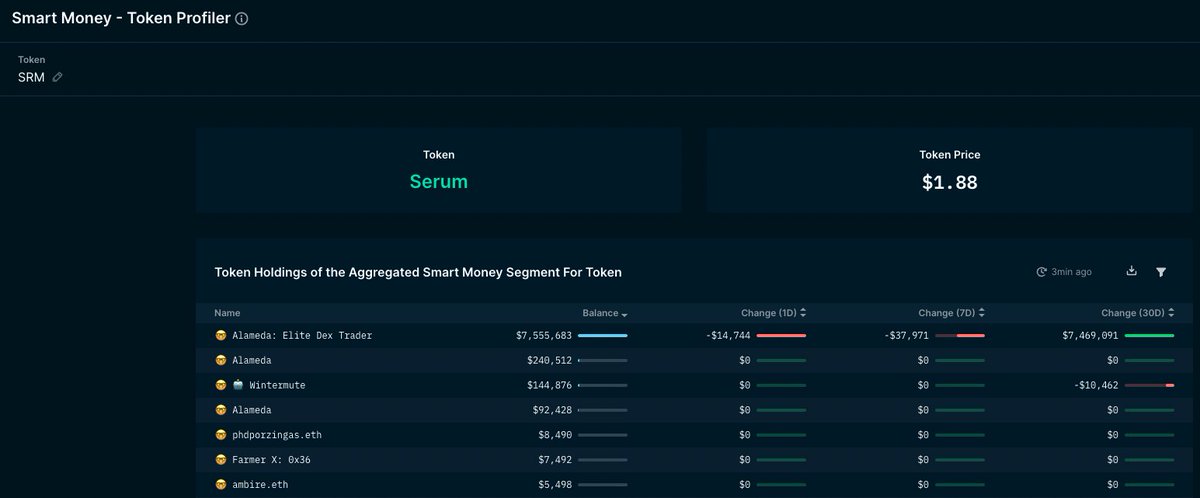Click emoji icon beside phdporzingas.eth
The height and width of the screenshot is (498, 1200).
[x=221, y=435]
